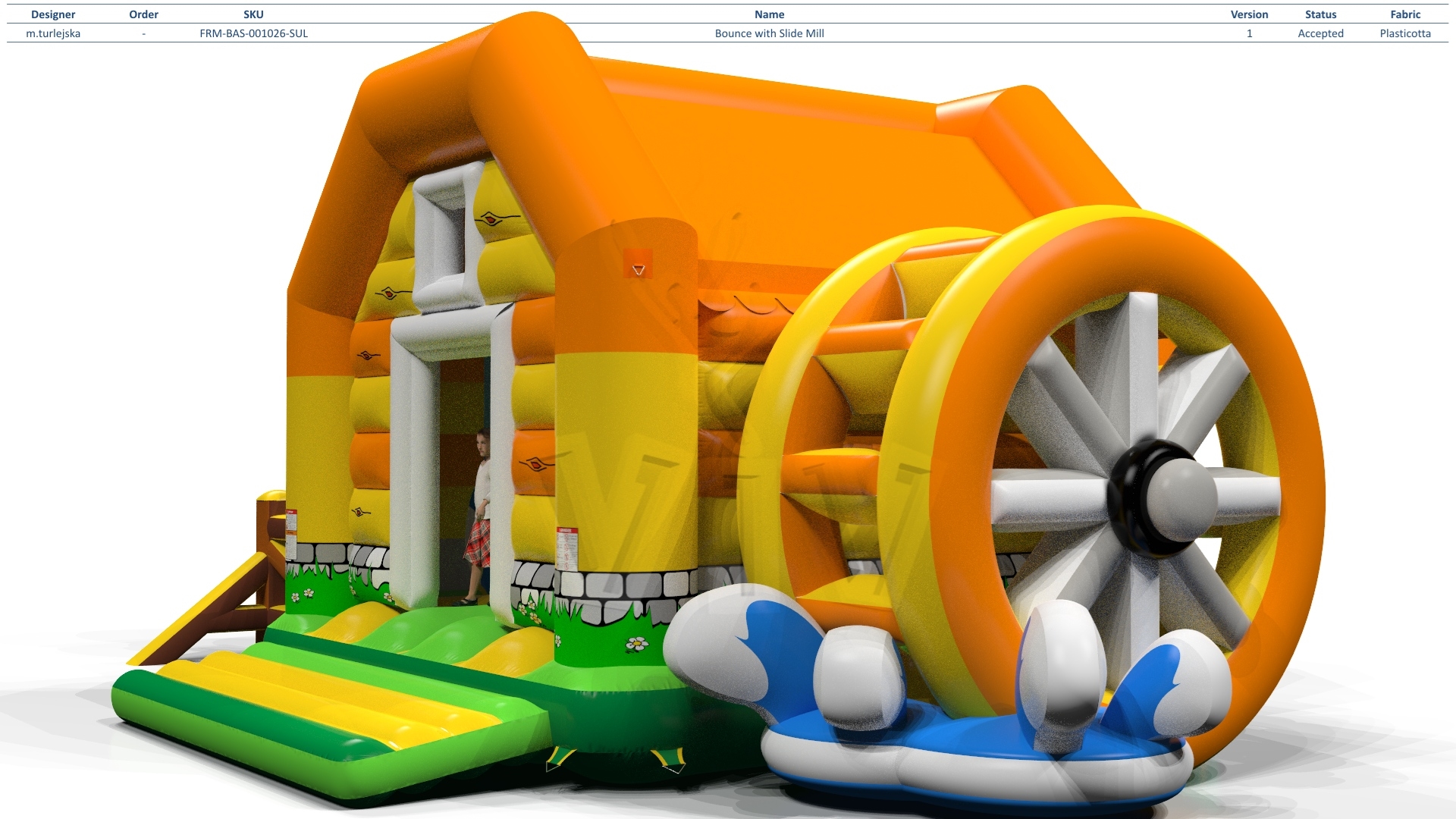1456x819 pixels.
Task: Click the Version column header
Action: tap(1249, 14)
